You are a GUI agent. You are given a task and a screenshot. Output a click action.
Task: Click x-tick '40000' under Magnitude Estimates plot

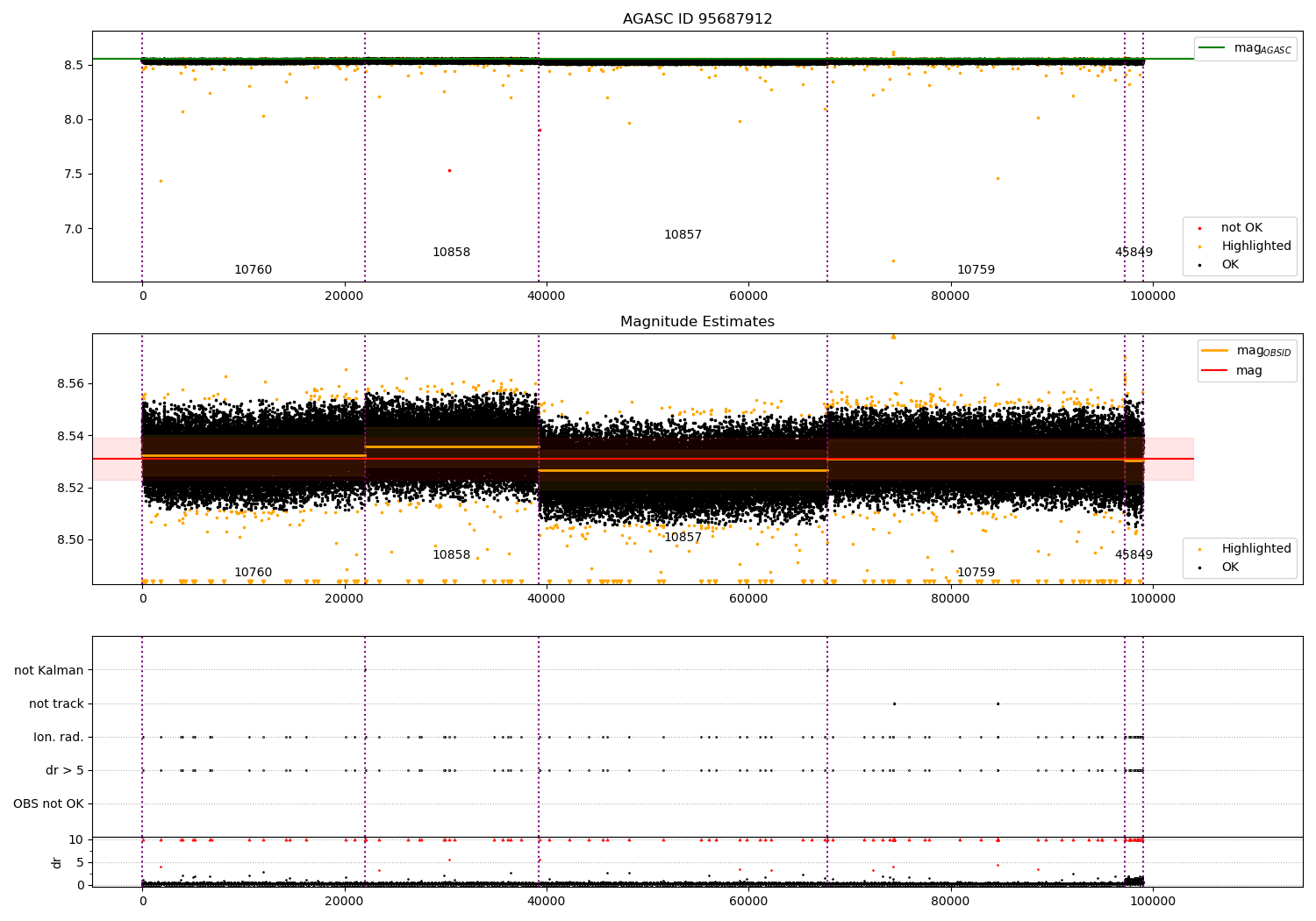[x=546, y=599]
